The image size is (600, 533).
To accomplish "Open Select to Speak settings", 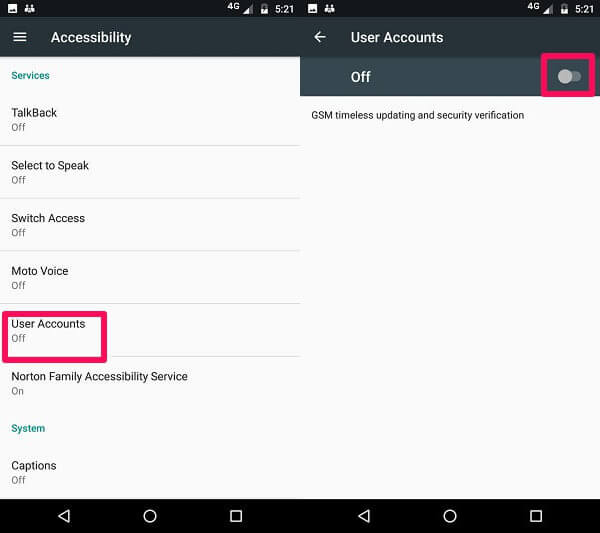I will (x=150, y=172).
